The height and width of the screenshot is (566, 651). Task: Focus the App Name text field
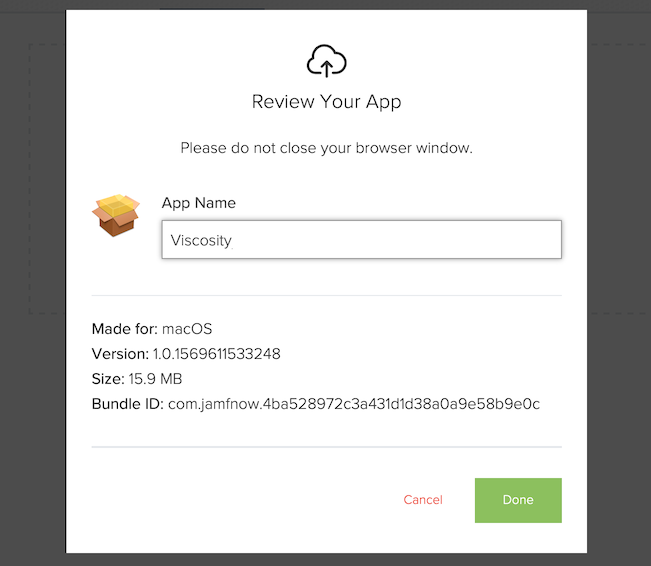(x=361, y=240)
